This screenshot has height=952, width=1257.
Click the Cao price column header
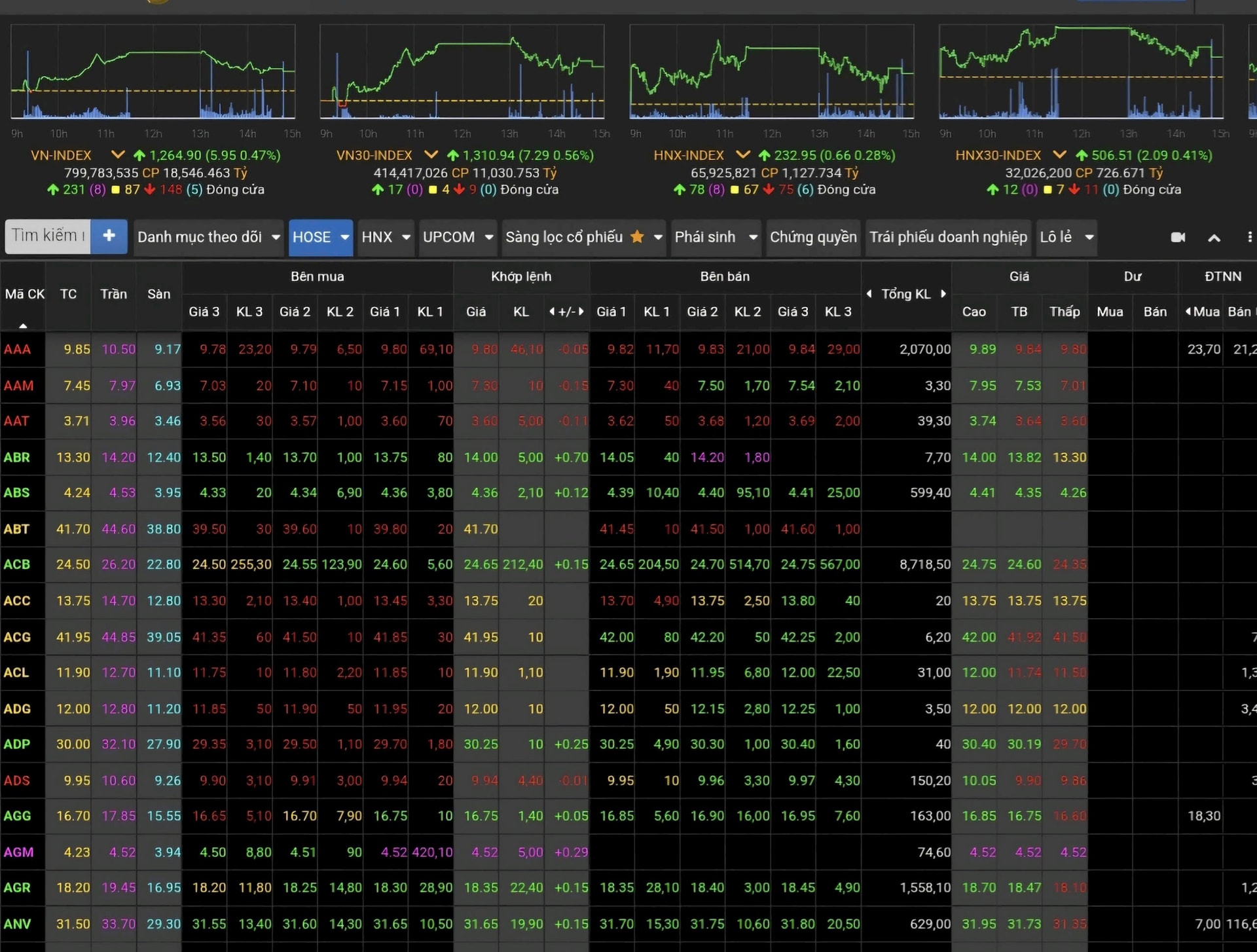click(x=974, y=312)
